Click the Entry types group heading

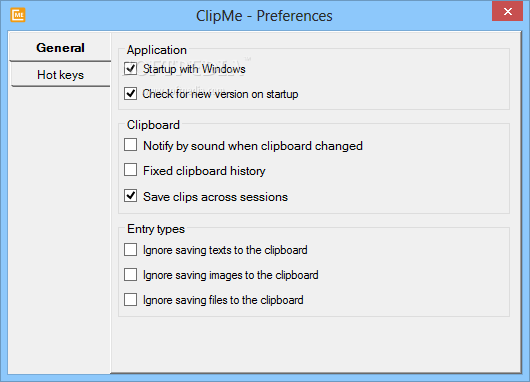click(x=156, y=229)
